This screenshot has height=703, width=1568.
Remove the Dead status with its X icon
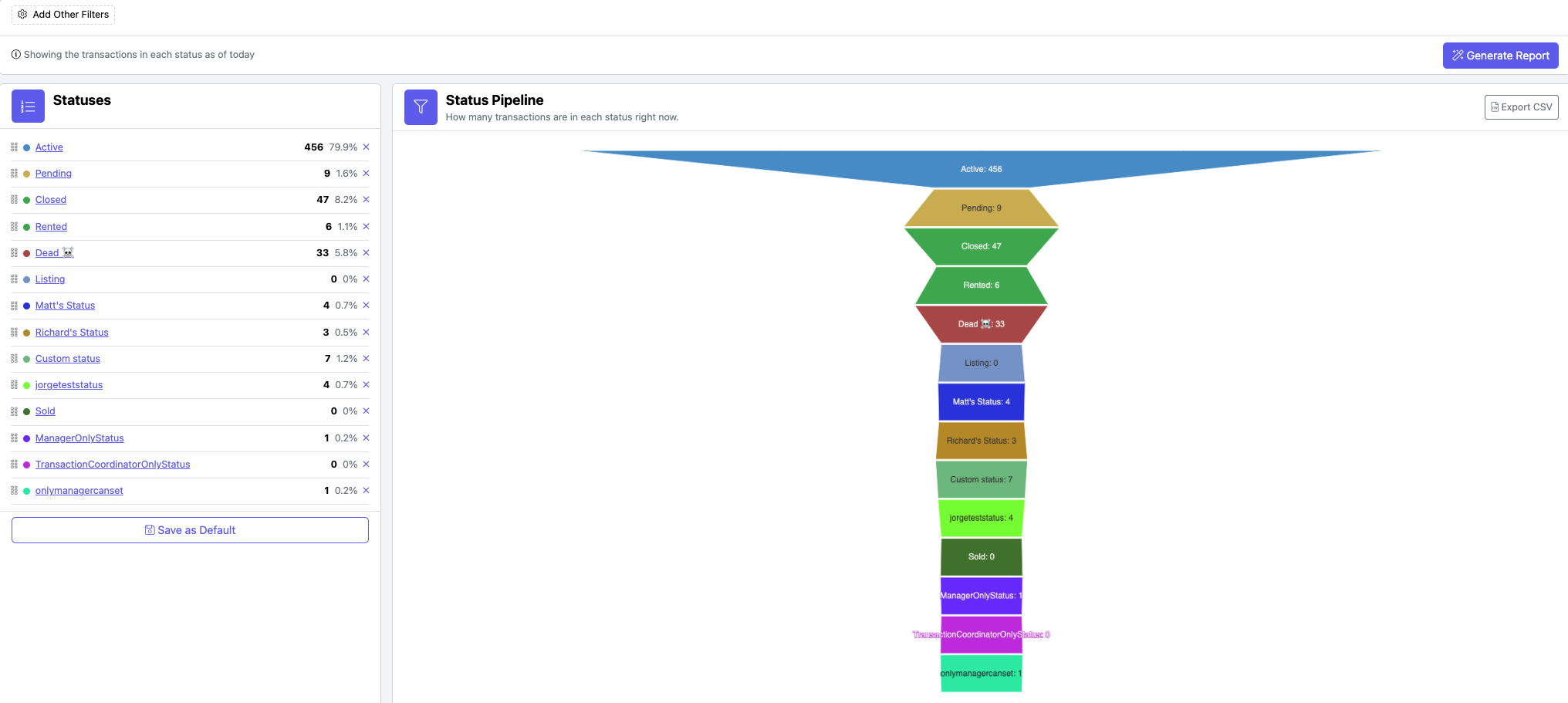366,253
